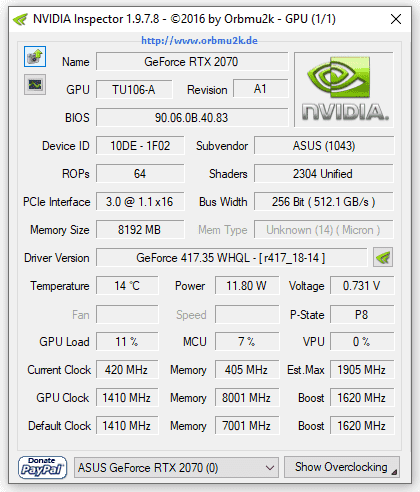This screenshot has height=492, width=420.
Task: Open the hardware monitor graph icon
Action: coord(35,84)
